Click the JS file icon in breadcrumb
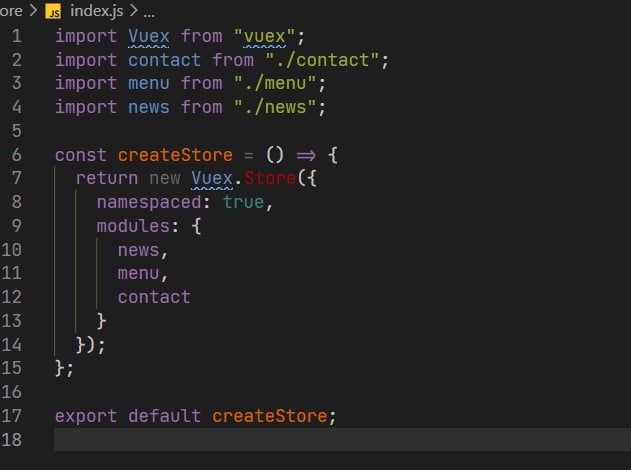 click(x=53, y=11)
